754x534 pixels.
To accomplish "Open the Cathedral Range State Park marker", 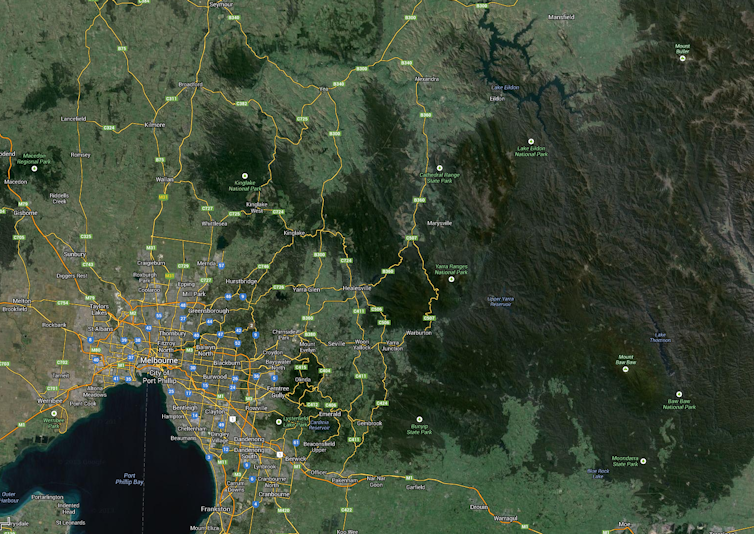I will click(x=439, y=168).
